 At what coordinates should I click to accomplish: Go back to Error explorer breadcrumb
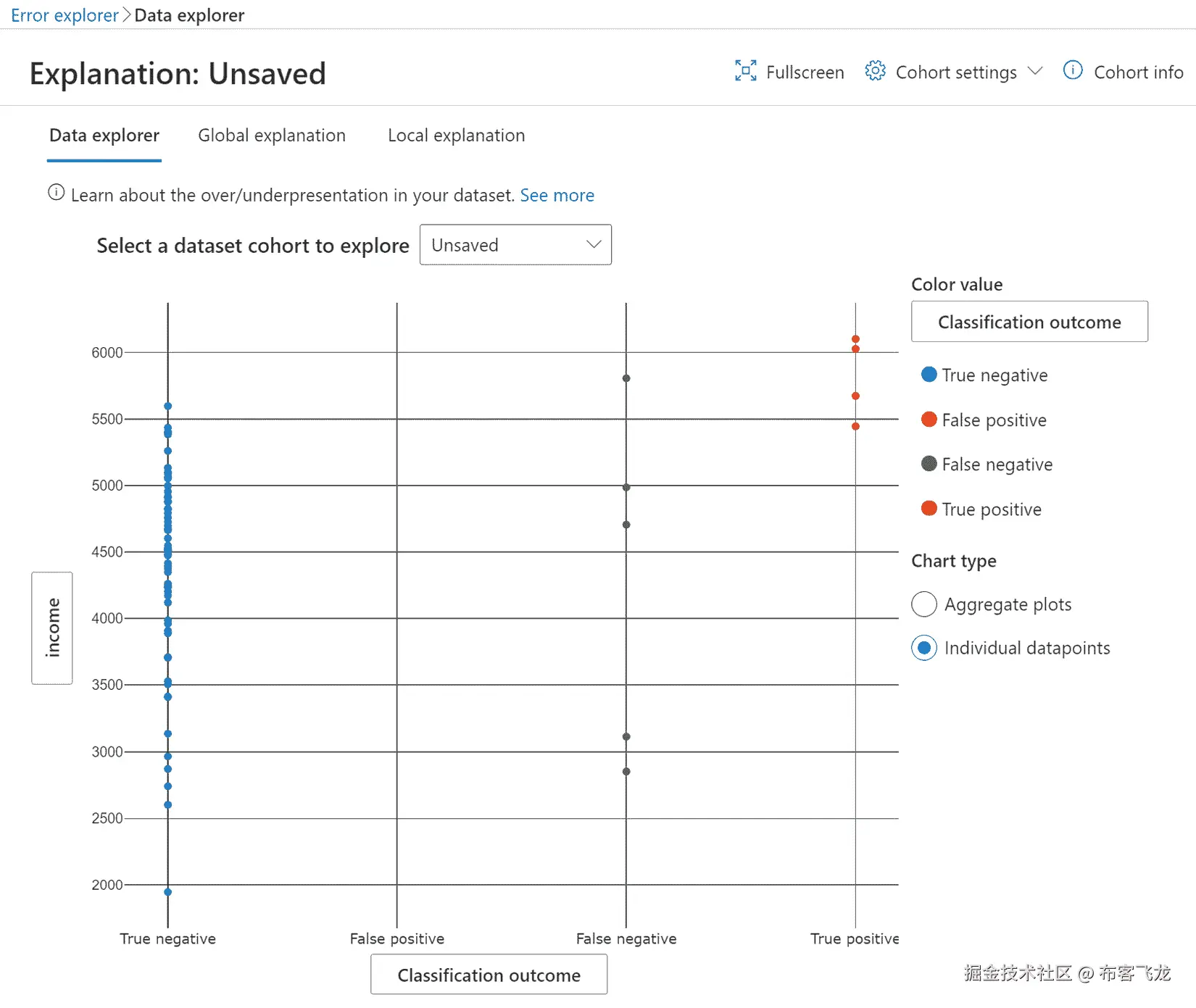pos(65,15)
